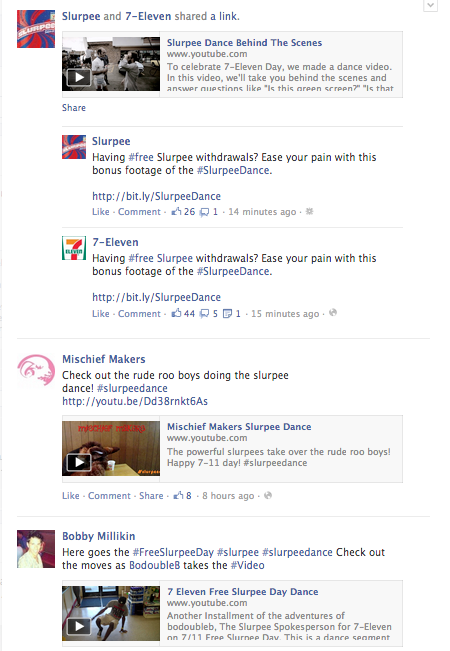The height and width of the screenshot is (651, 450).
Task: Play the Mischief Makers Slurpee Dance thumbnail
Action: click(x=111, y=448)
